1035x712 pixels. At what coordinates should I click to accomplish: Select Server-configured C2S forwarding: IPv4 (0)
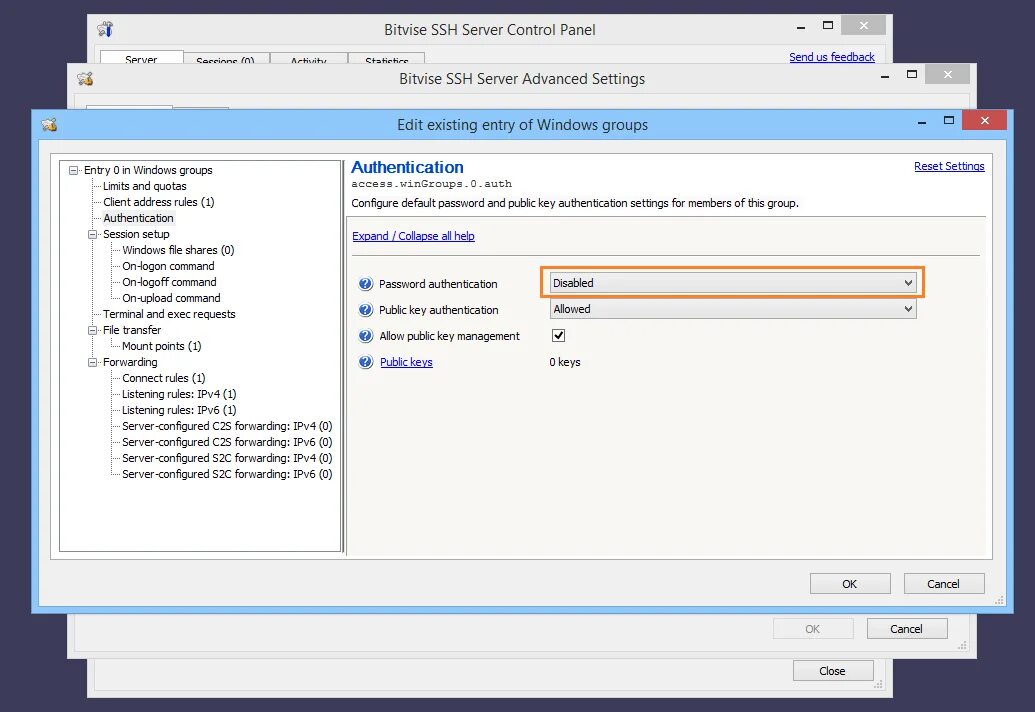click(227, 426)
